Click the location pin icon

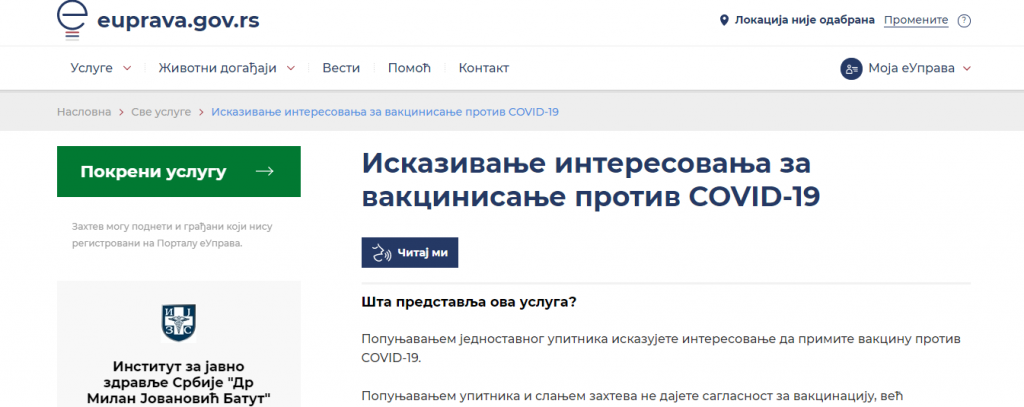(x=725, y=20)
